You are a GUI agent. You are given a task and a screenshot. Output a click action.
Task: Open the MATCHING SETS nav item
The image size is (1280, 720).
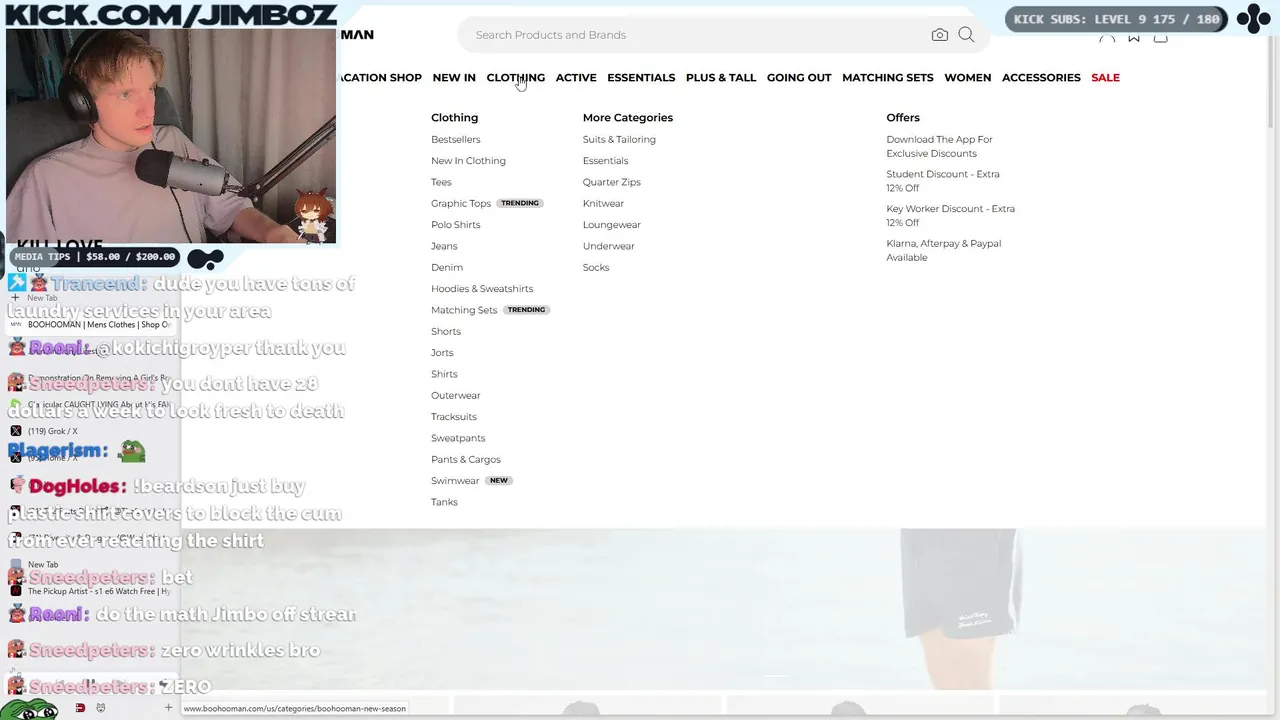click(888, 77)
